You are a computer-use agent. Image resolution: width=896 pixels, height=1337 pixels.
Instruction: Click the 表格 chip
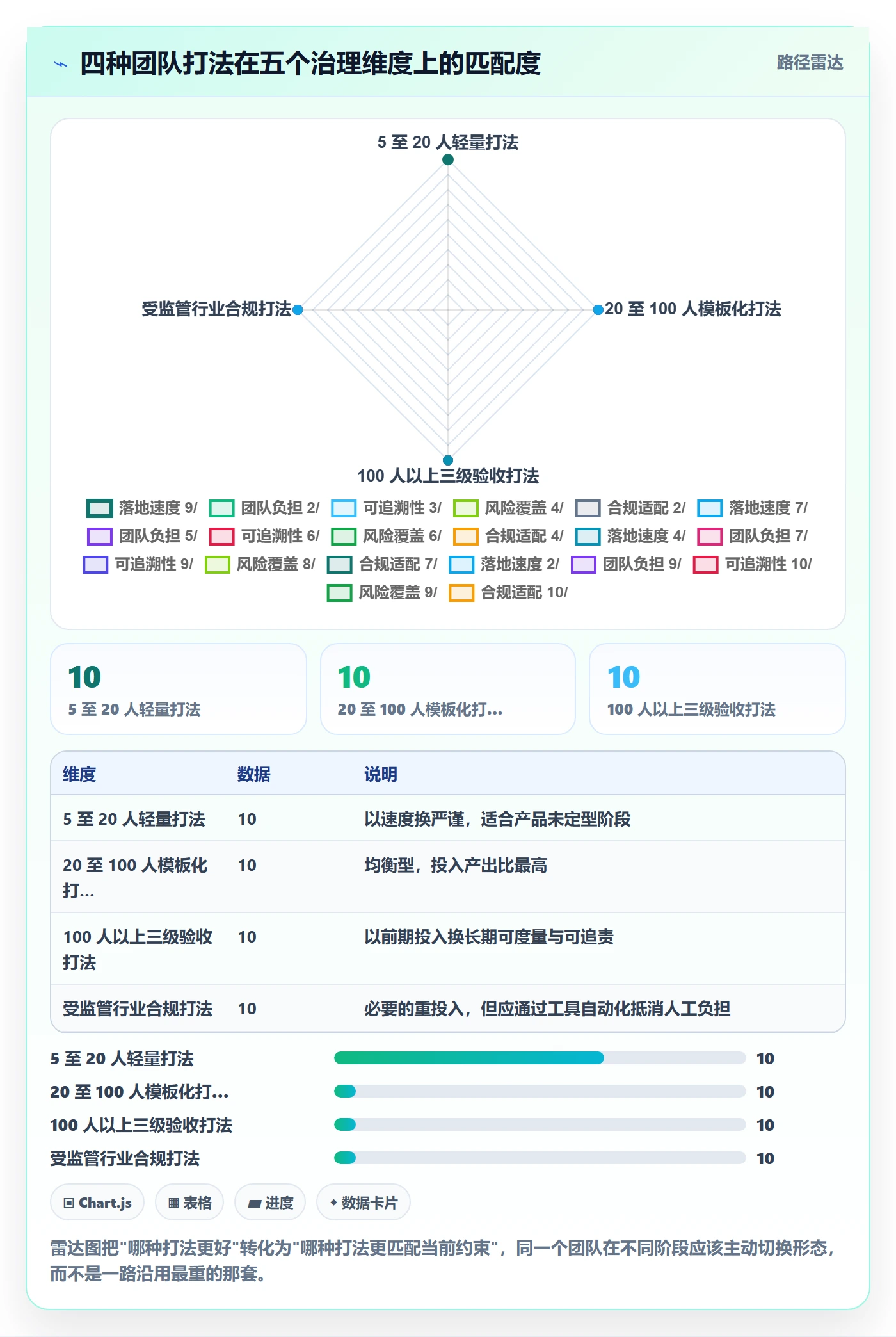point(189,1203)
